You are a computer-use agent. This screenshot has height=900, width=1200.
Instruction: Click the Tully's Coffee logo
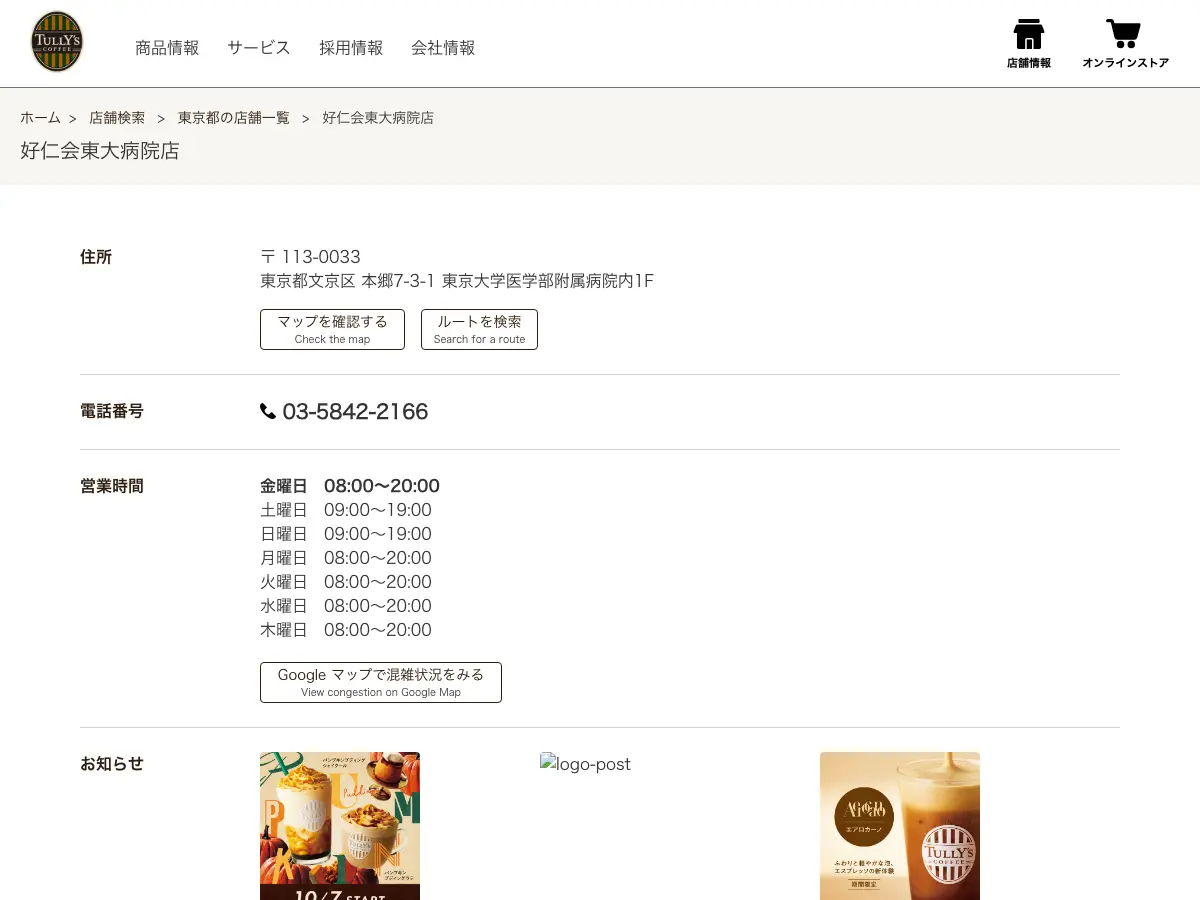(x=57, y=42)
